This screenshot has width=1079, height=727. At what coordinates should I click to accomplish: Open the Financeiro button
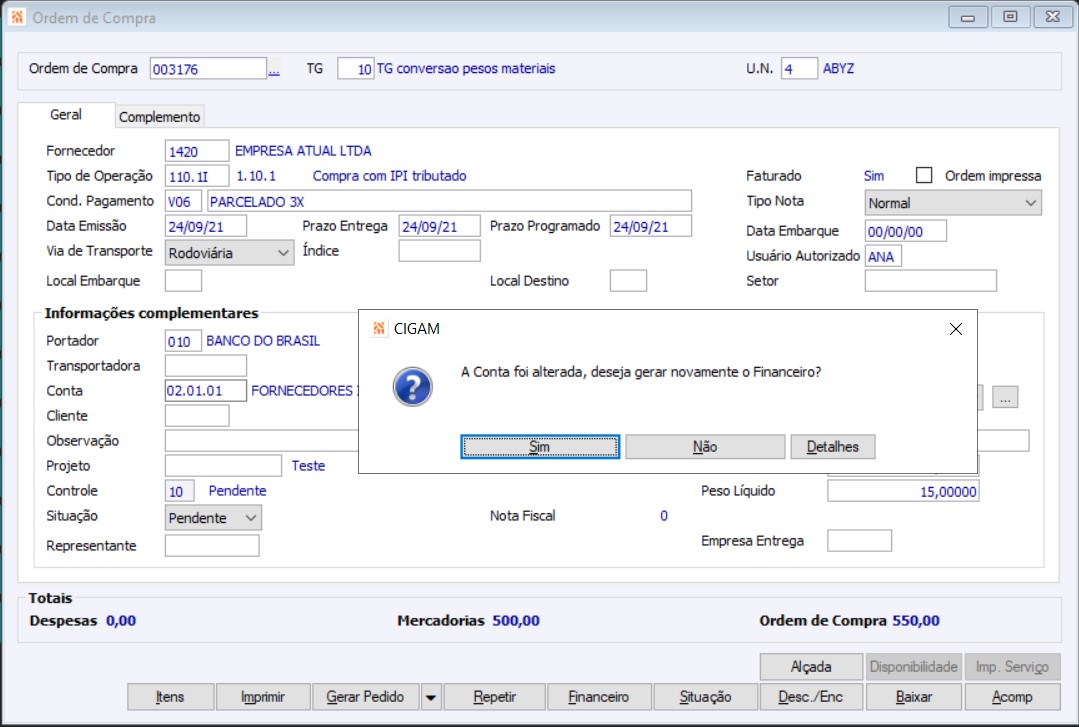[x=599, y=697]
